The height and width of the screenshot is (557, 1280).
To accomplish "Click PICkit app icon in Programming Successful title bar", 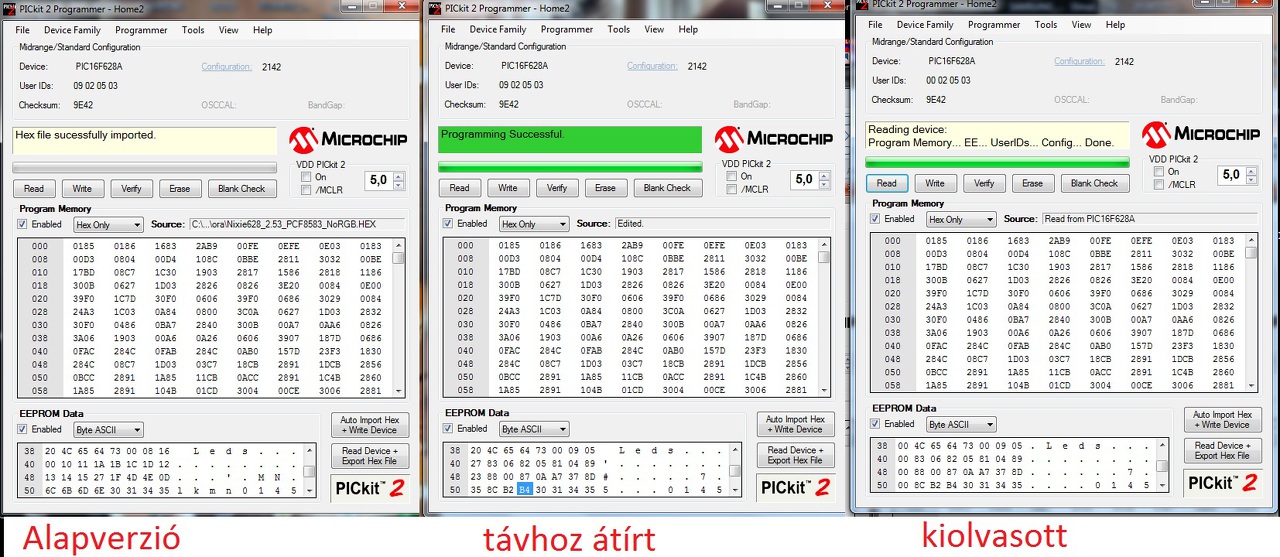I will click(x=433, y=8).
